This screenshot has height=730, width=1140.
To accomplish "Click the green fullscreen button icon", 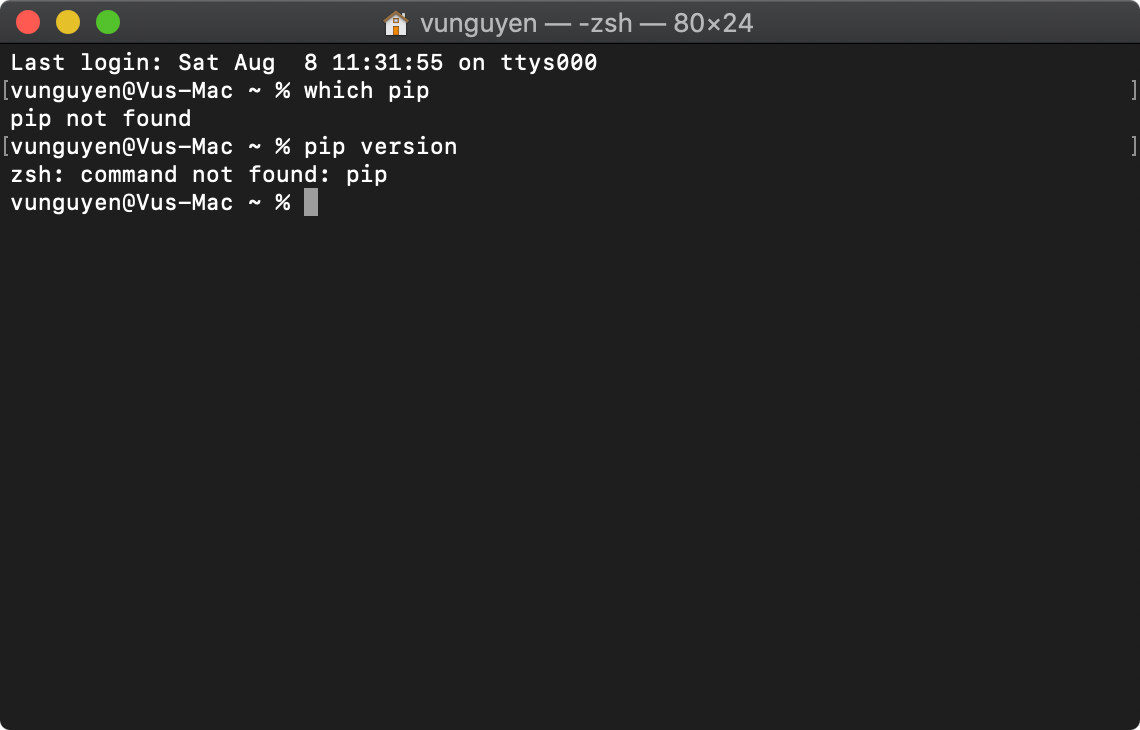I will (106, 19).
